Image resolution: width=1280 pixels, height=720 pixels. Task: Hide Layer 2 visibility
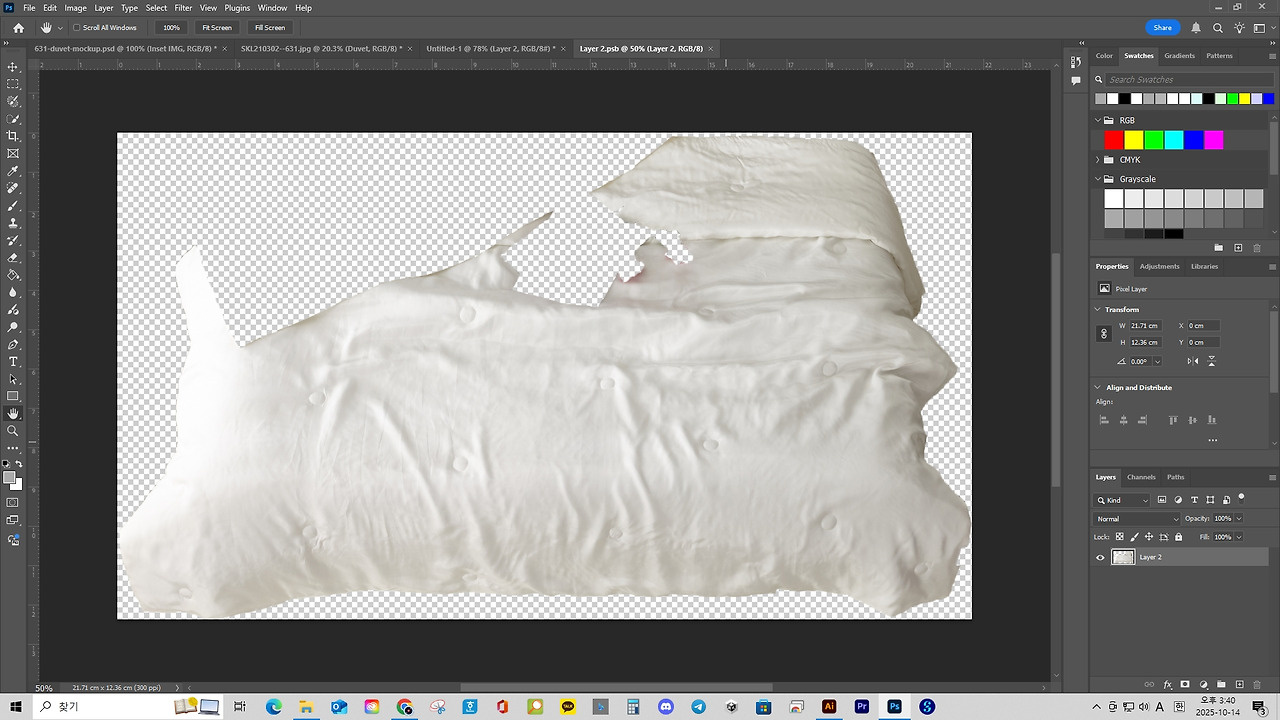tap(1100, 557)
